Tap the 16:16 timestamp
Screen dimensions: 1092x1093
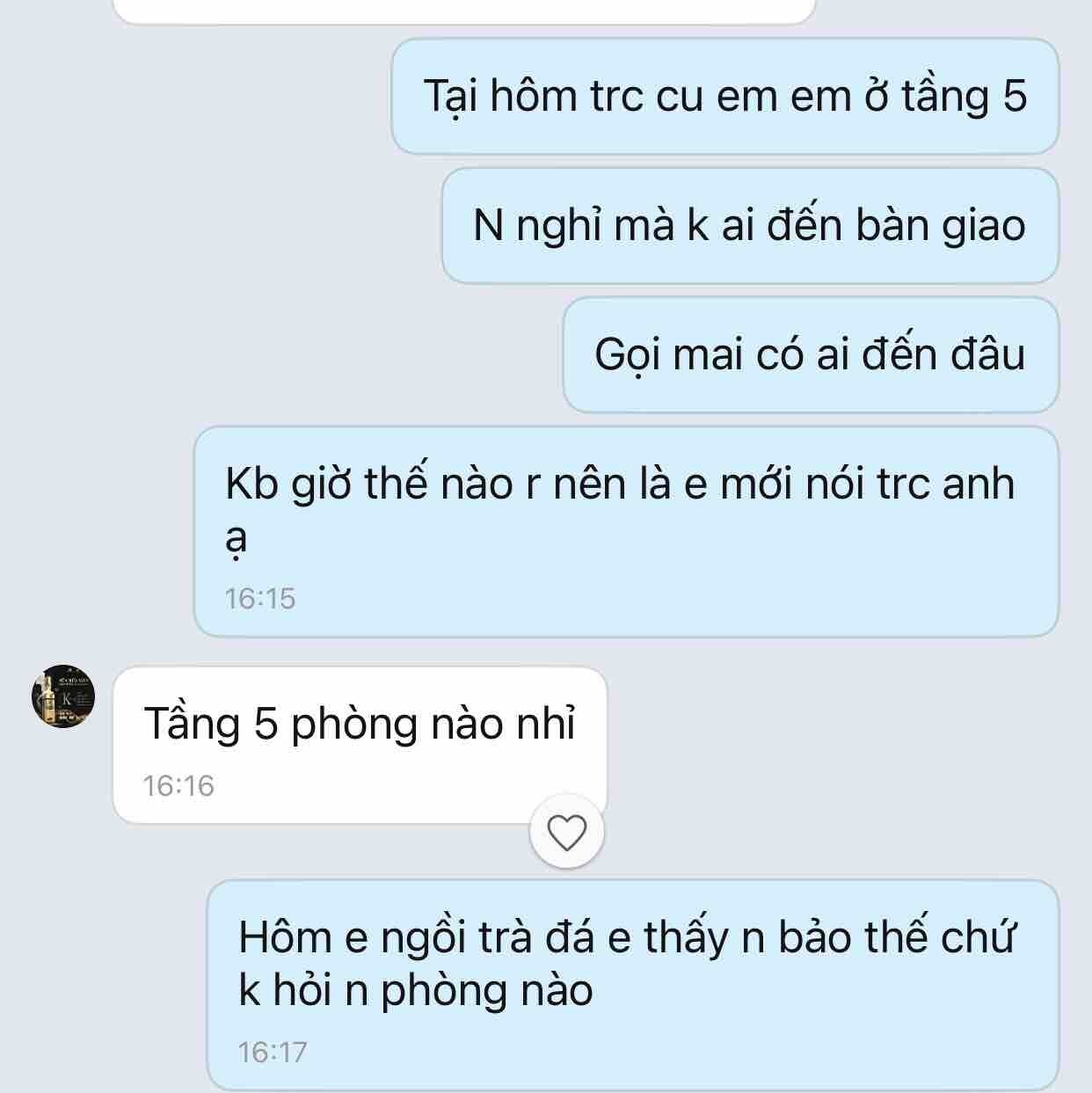tap(178, 785)
